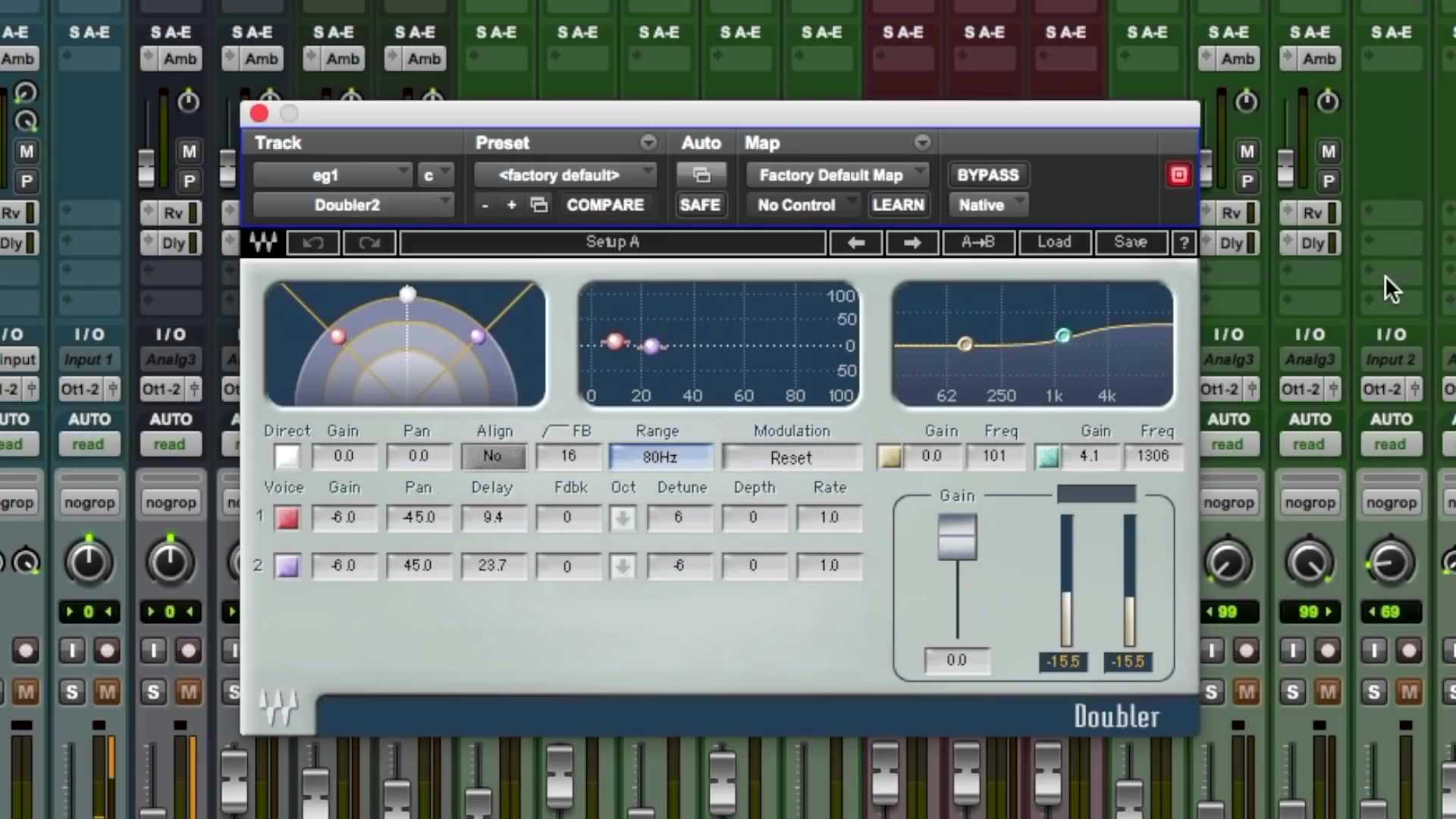This screenshot has height=819, width=1456.
Task: Click voice 1 Delay field 9.4
Action: 493,518
